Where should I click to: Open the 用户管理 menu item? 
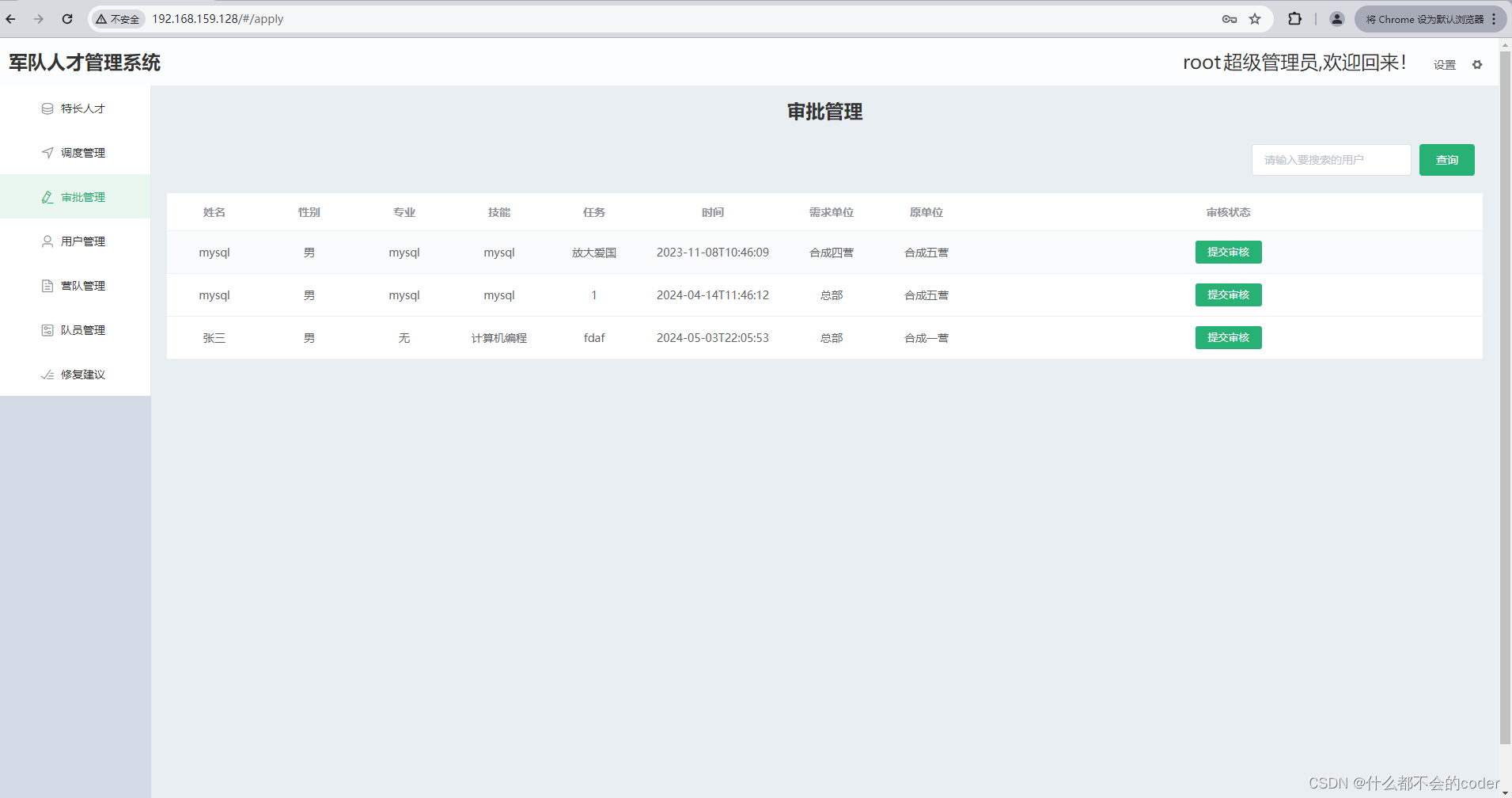[75, 241]
